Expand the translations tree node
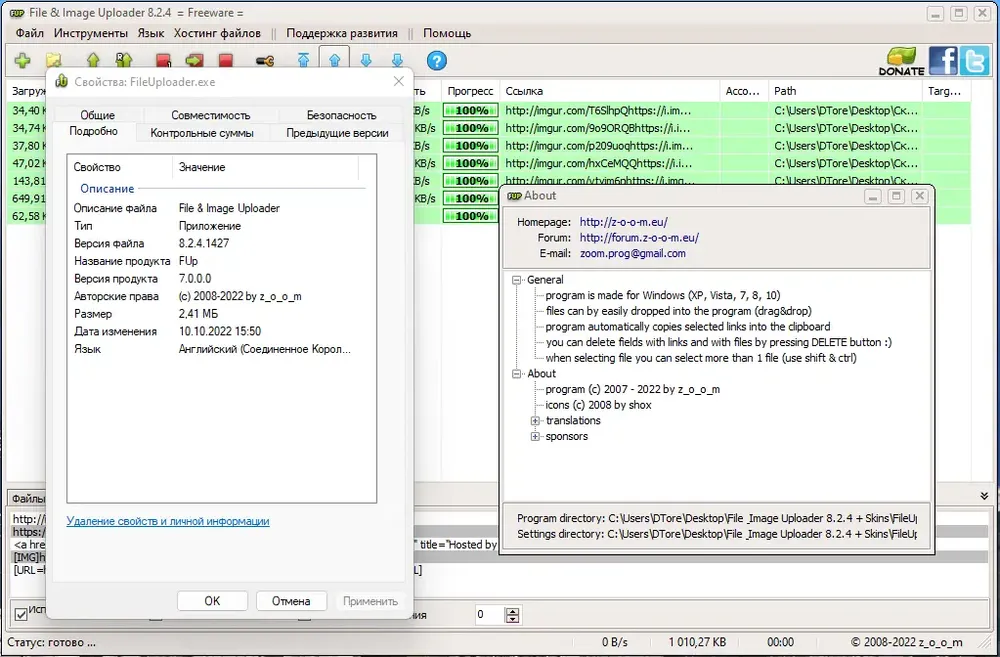Screen dimensions: 1000x657 tap(536, 421)
